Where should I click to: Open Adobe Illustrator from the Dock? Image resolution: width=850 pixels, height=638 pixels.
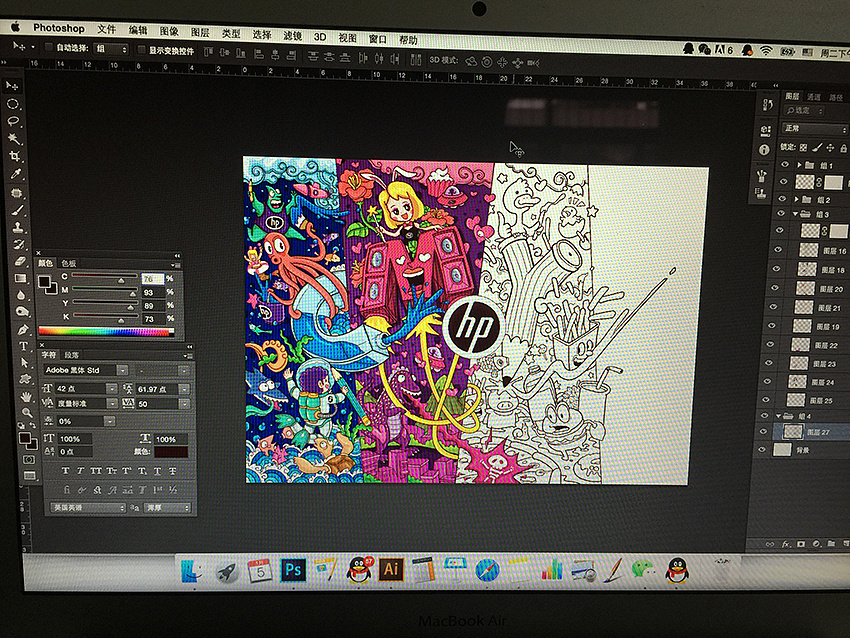point(391,570)
